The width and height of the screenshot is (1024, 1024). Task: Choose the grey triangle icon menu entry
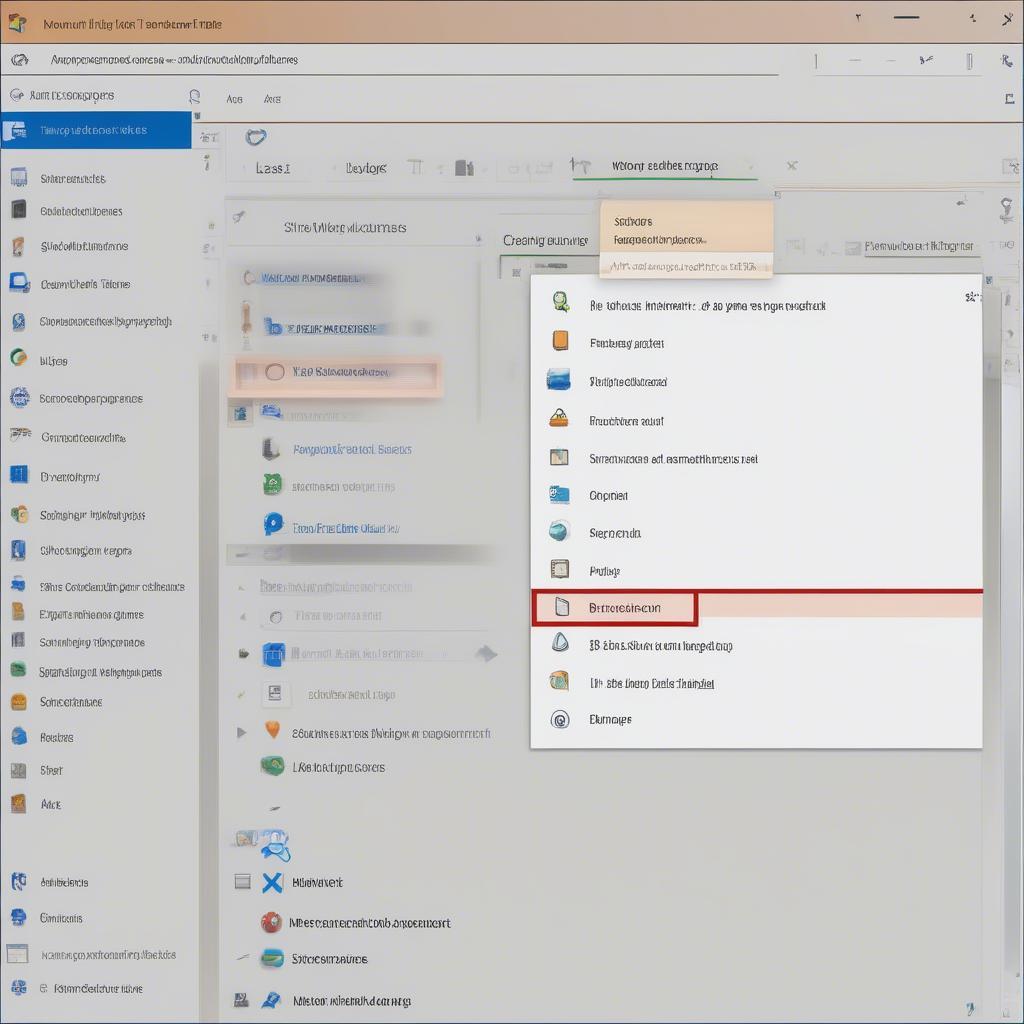click(756, 645)
